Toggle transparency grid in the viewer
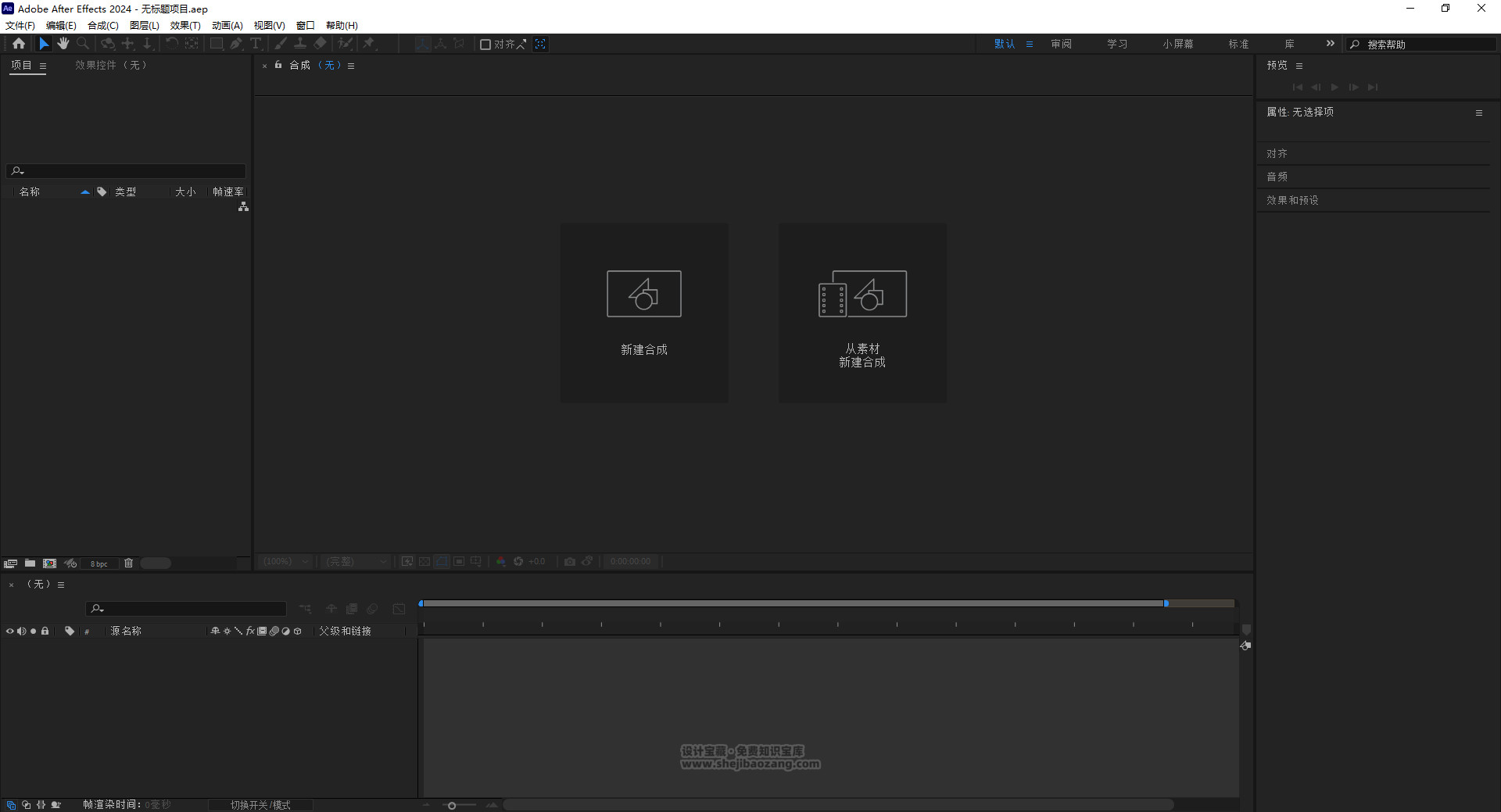Screen dimensions: 1501x812 click(x=425, y=561)
